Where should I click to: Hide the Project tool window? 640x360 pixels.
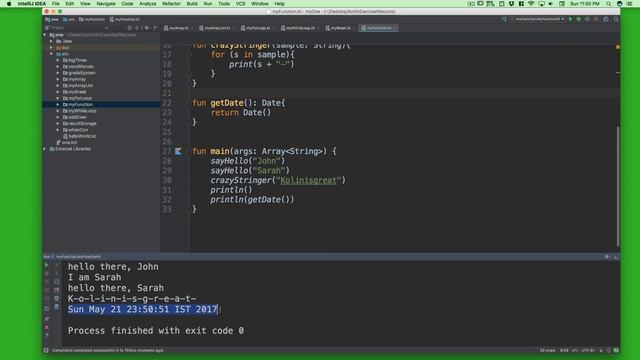pyautogui.click(x=155, y=28)
